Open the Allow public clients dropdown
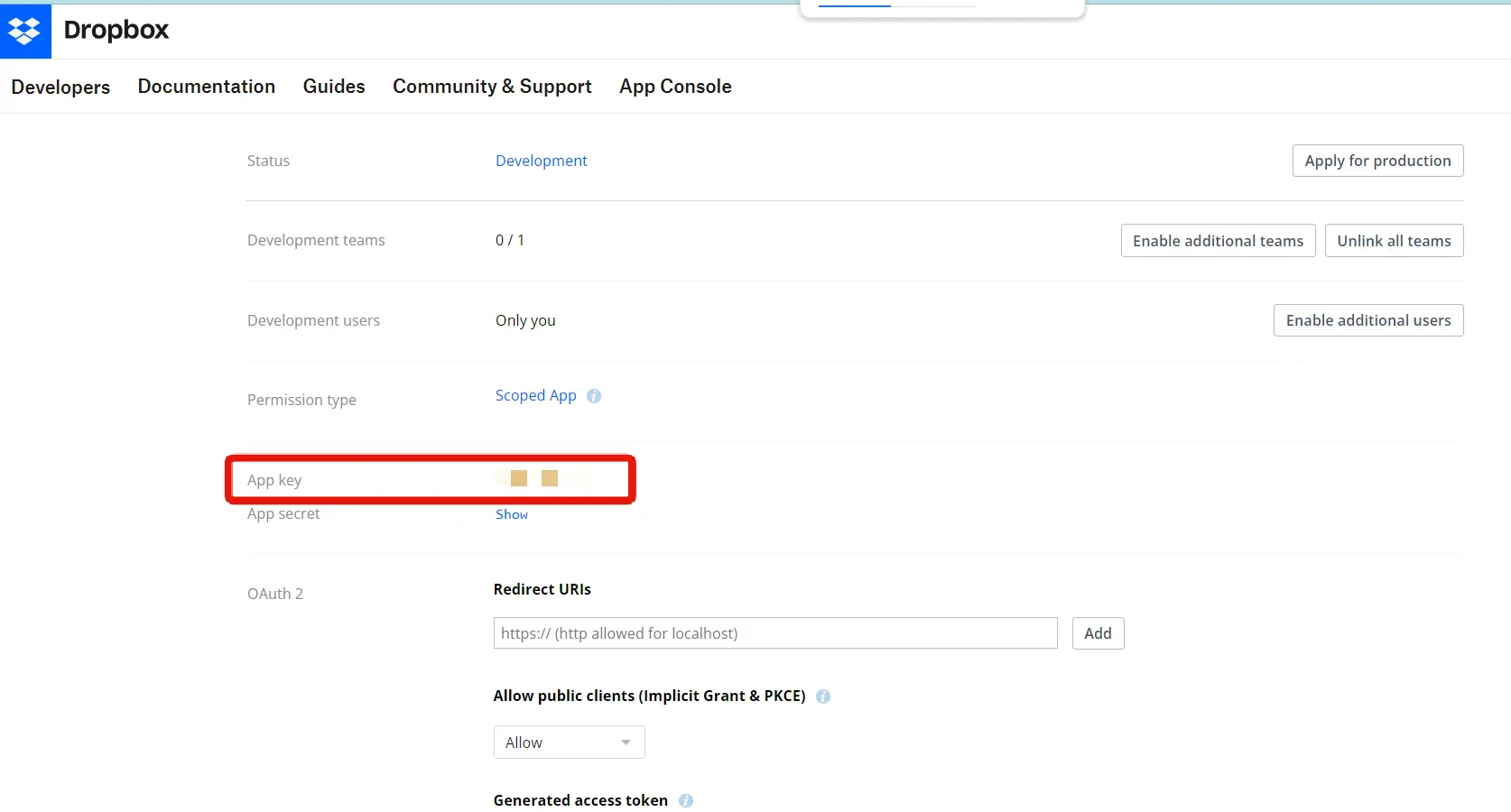Viewport: 1511px width, 812px height. coord(569,743)
